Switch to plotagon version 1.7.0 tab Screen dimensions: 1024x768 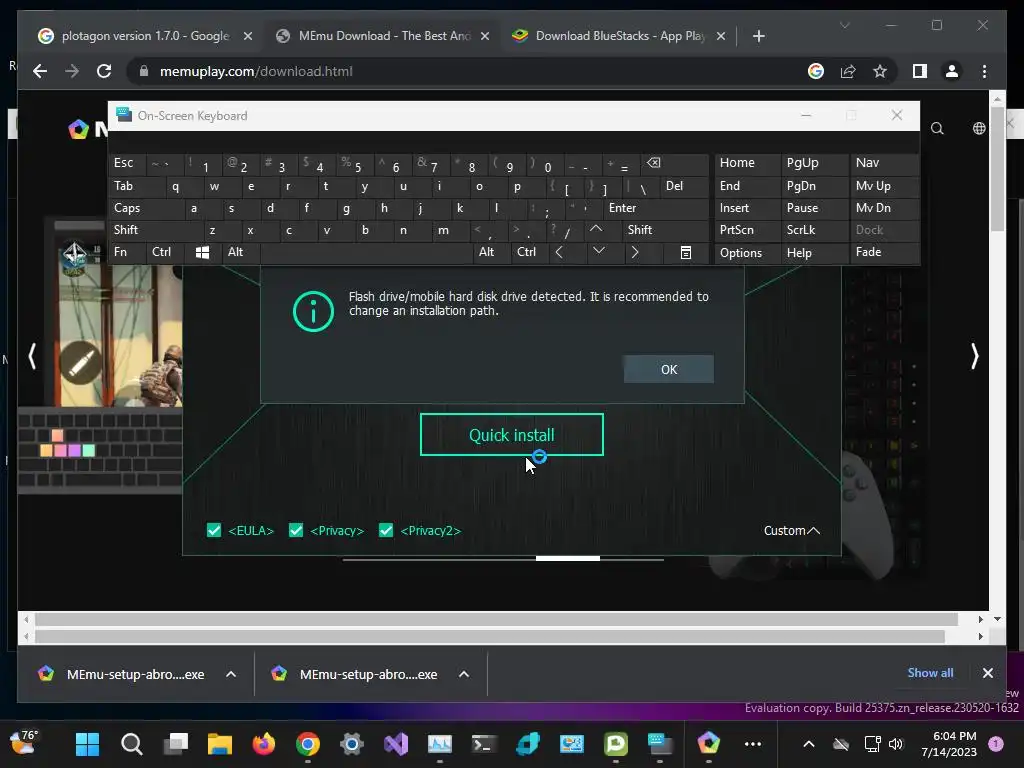click(145, 36)
